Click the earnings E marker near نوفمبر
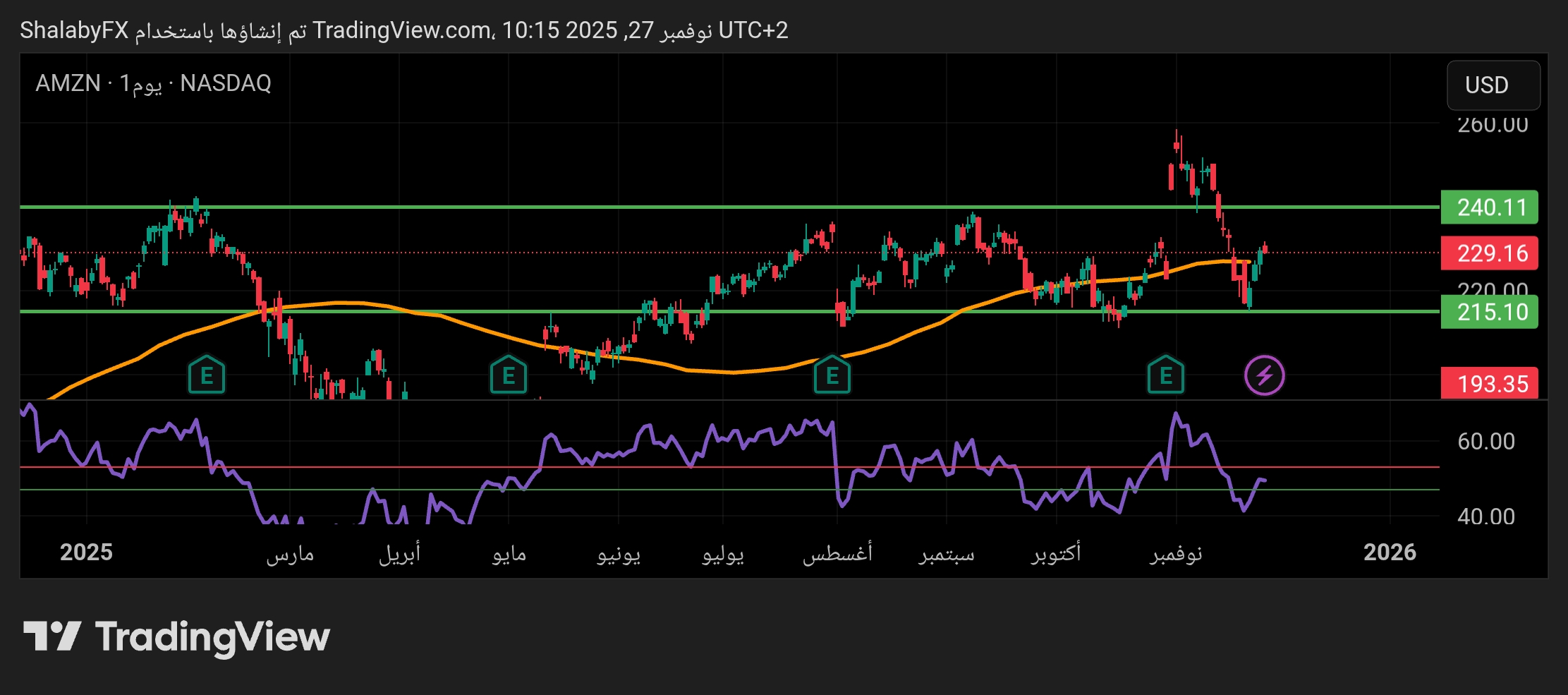The image size is (1568, 695). click(x=1167, y=375)
